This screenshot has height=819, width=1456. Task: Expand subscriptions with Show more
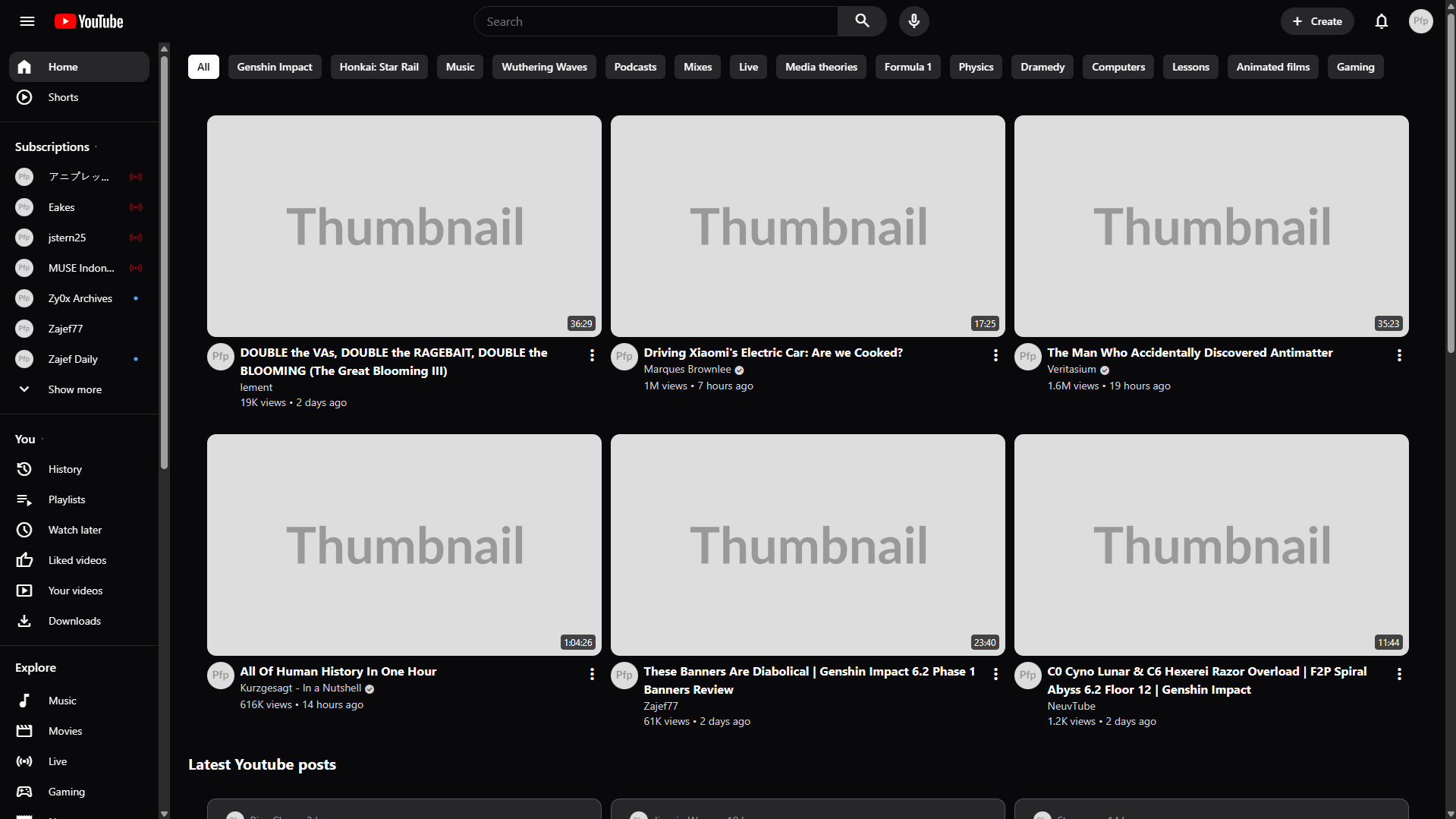point(79,389)
